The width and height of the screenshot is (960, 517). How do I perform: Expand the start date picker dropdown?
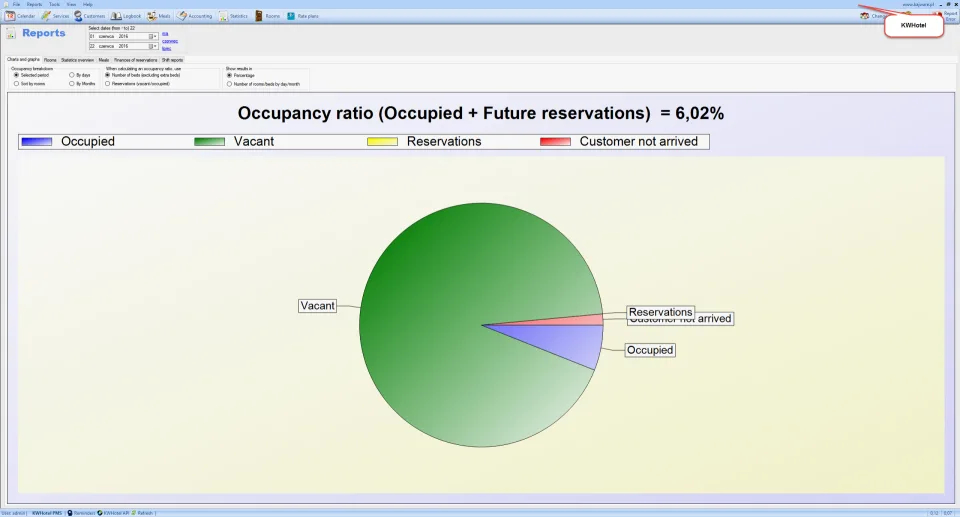pos(155,37)
